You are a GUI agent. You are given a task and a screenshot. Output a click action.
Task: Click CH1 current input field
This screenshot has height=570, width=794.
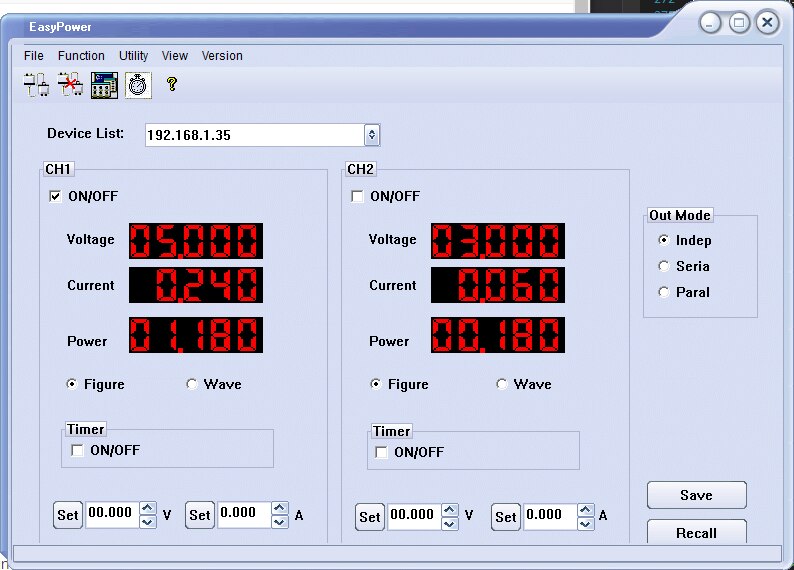245,515
